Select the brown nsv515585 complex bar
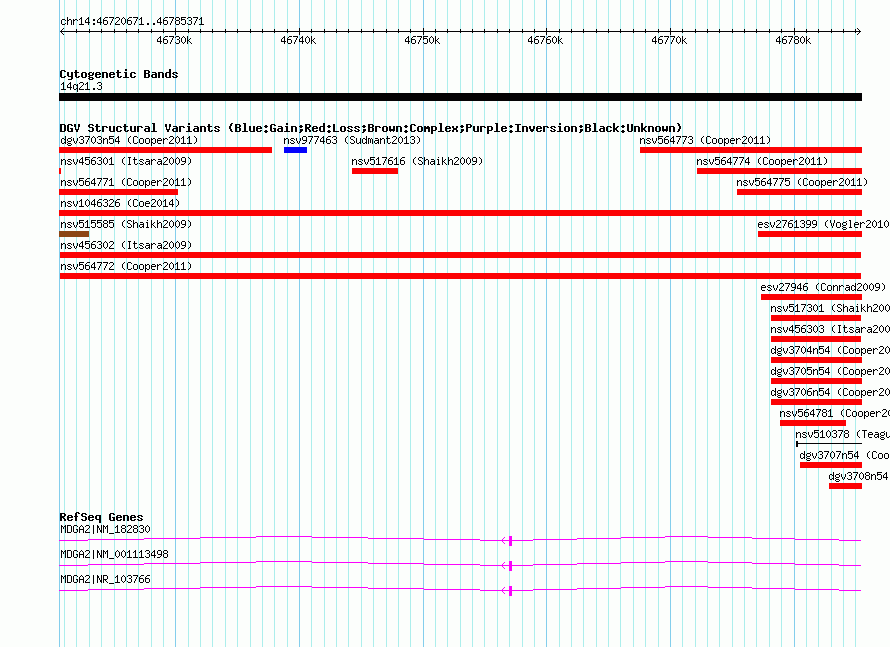The height and width of the screenshot is (647, 890). [x=74, y=234]
